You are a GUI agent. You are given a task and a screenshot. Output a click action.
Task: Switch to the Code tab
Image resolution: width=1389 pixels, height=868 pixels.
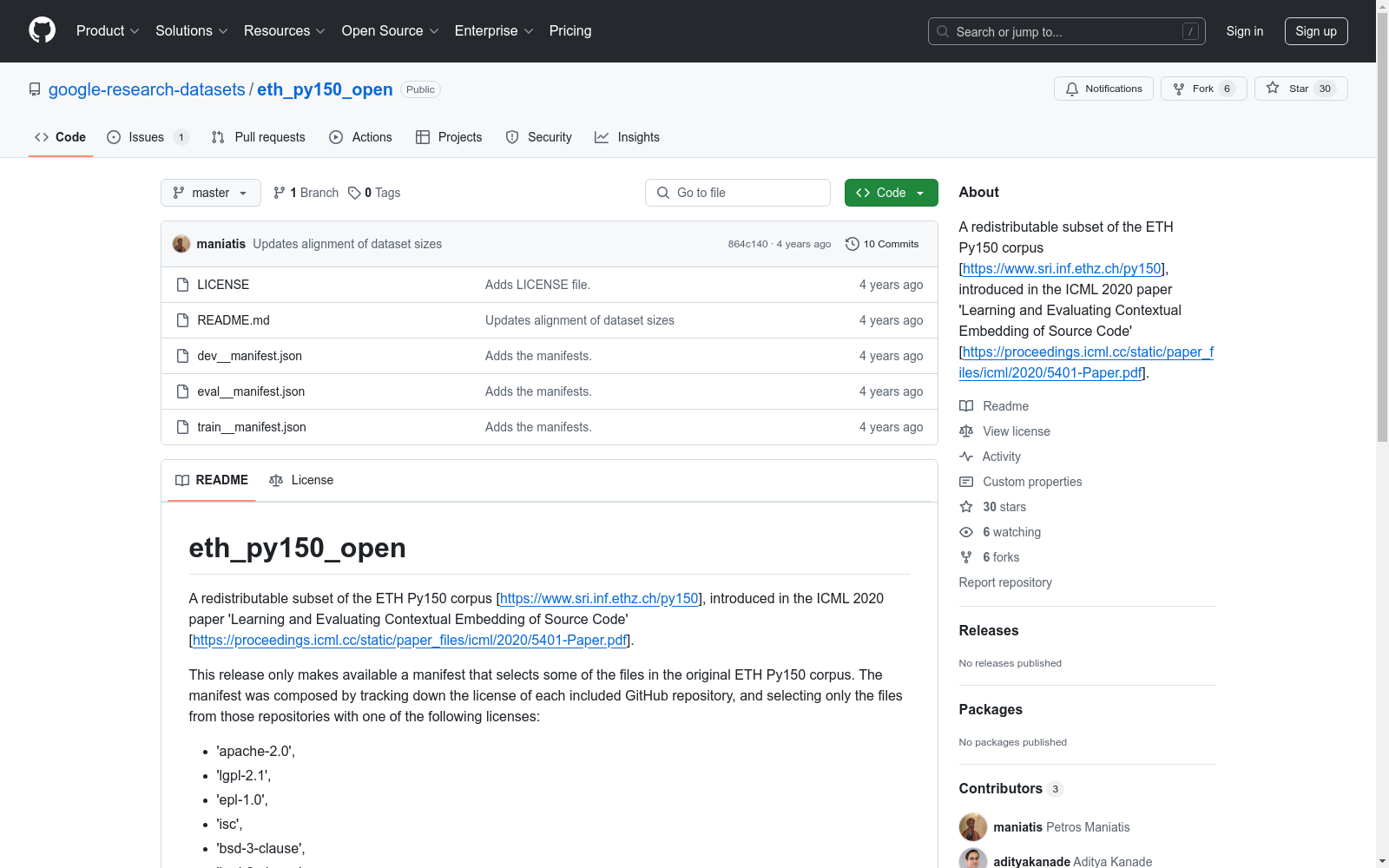(60, 137)
